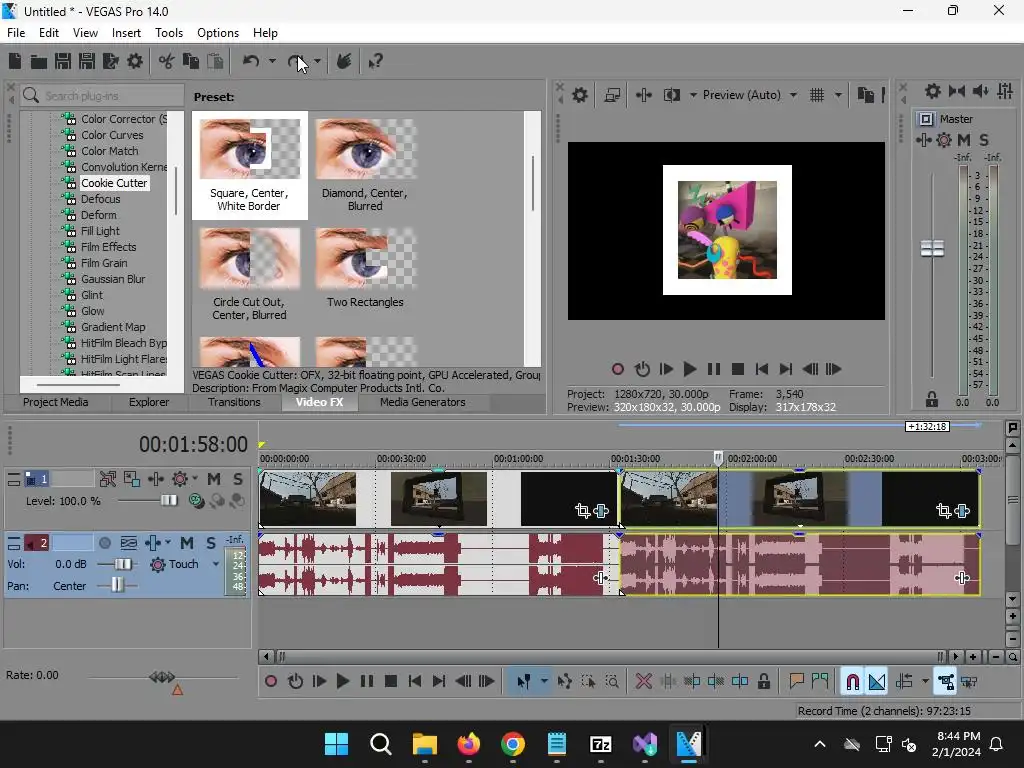Image resolution: width=1024 pixels, height=768 pixels.
Task: Open a project using folder icon
Action: [39, 61]
